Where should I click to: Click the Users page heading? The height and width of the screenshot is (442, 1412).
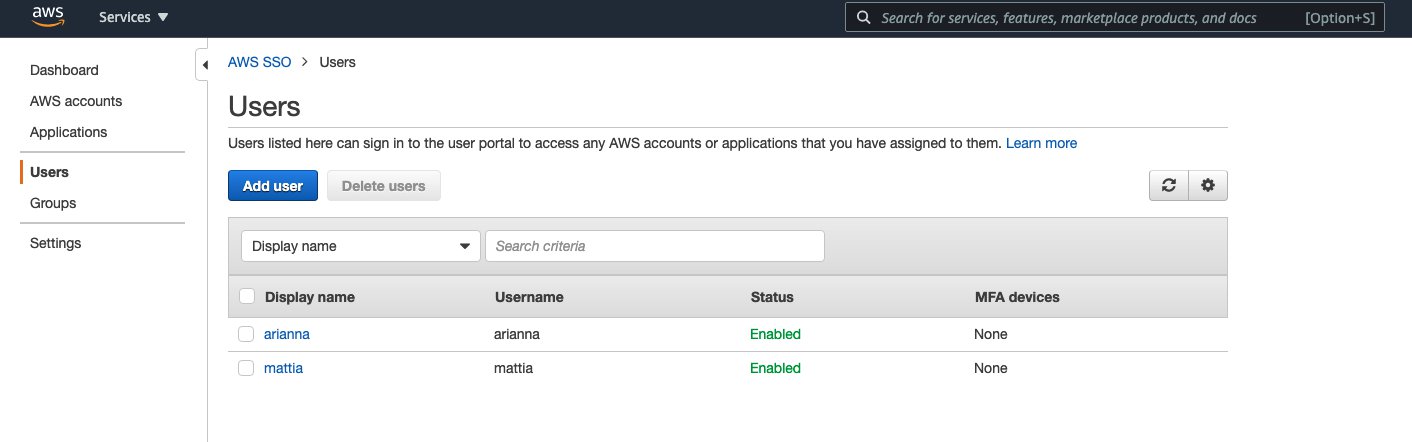click(265, 106)
